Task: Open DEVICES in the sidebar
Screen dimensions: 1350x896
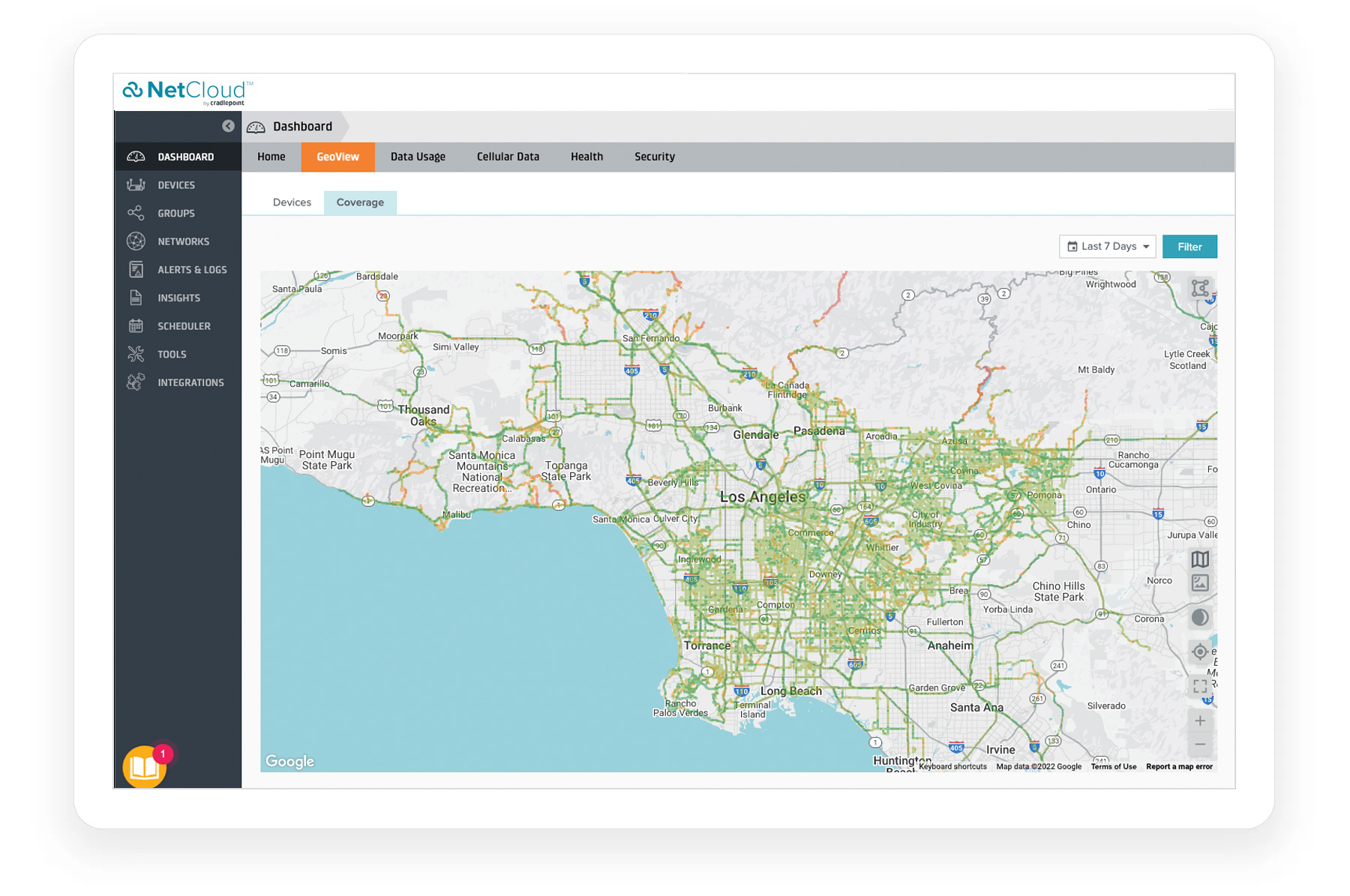Action: pos(178,185)
